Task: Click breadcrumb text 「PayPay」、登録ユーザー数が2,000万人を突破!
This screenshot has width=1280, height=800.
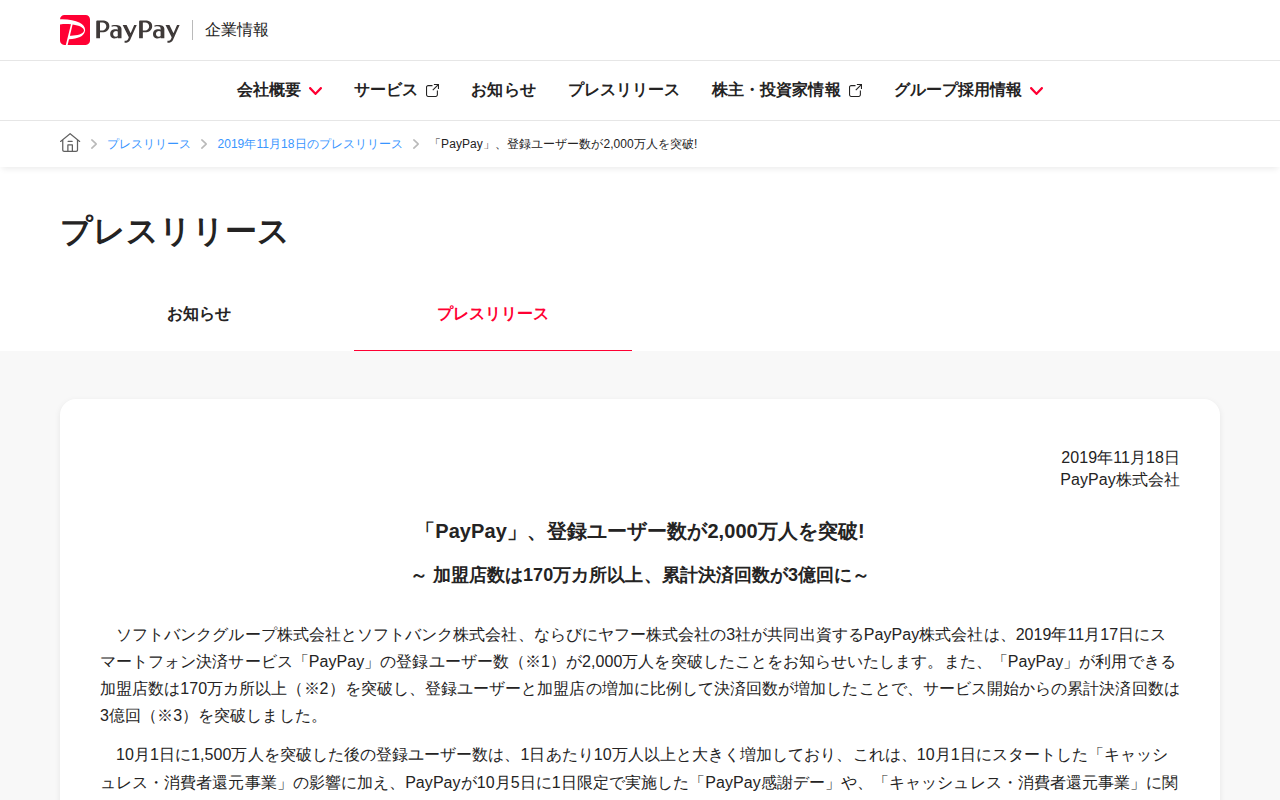Action: point(564,144)
